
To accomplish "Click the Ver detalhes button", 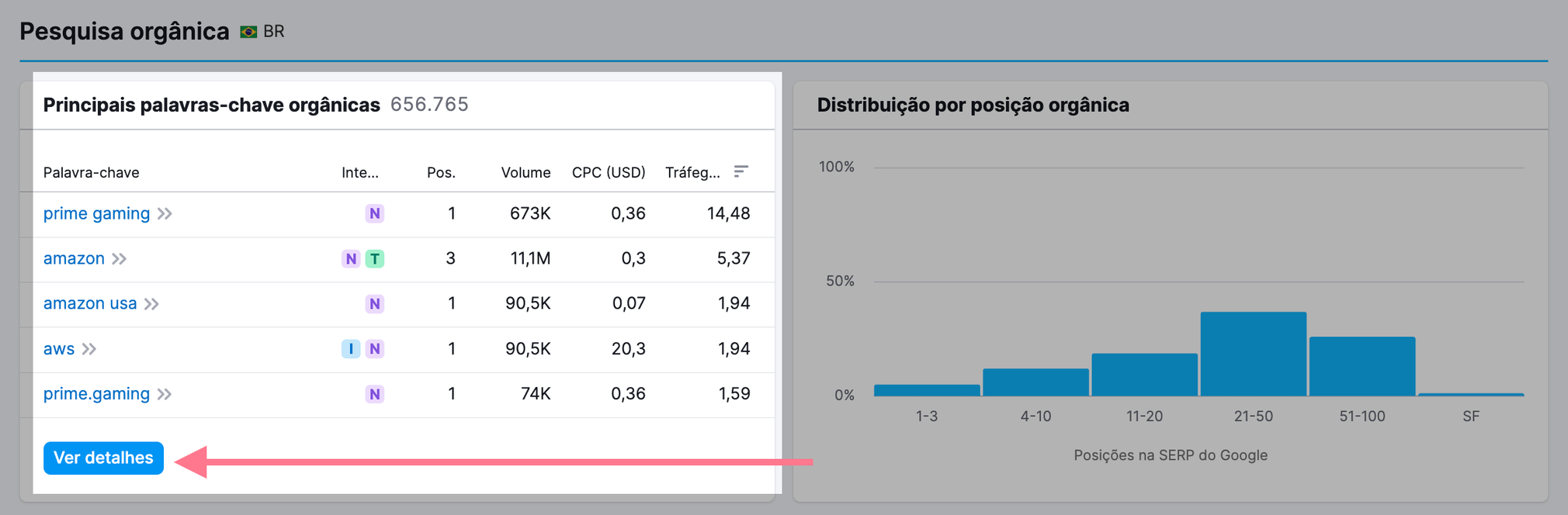I will [x=103, y=458].
